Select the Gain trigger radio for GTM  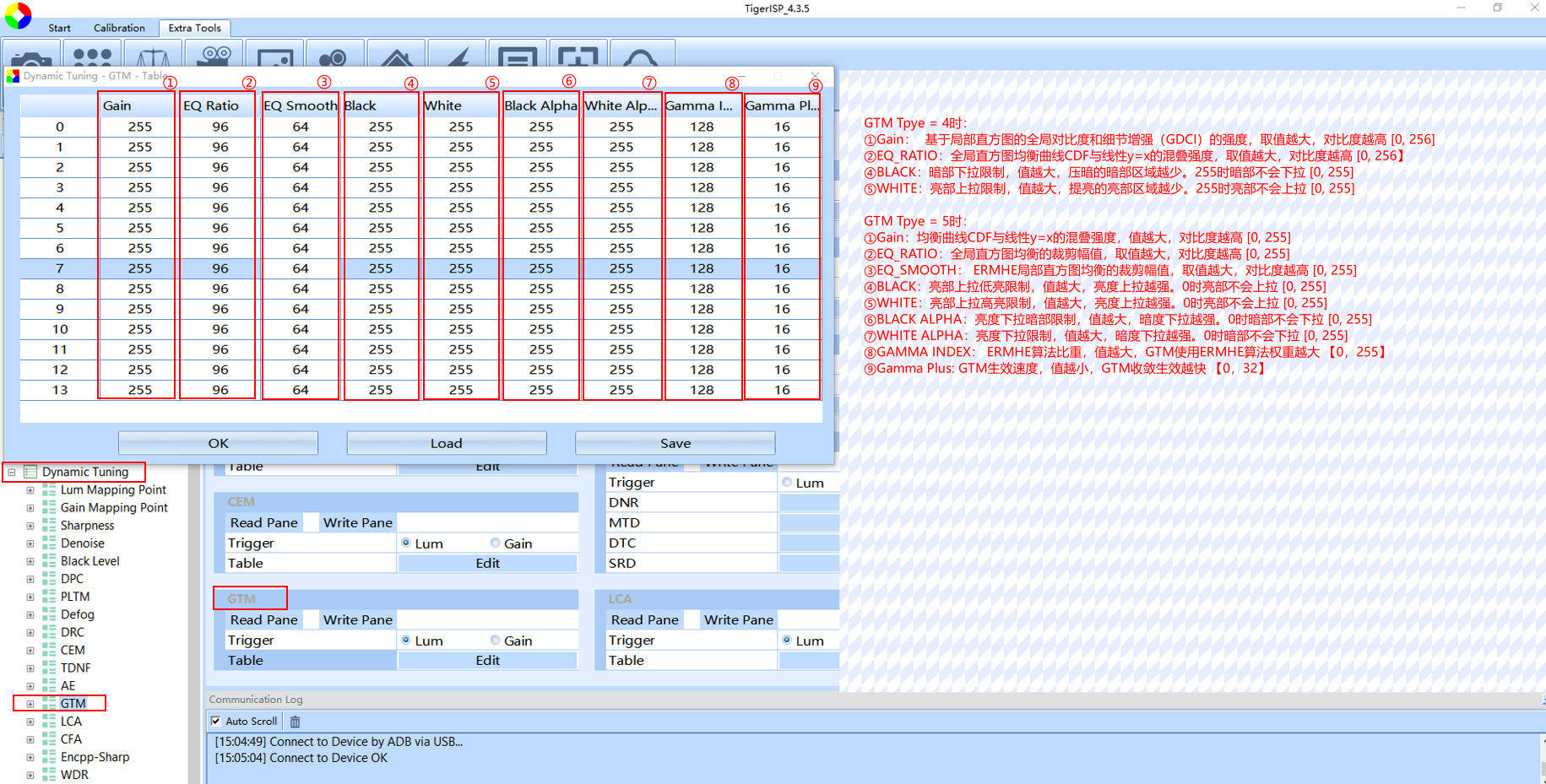pos(495,641)
